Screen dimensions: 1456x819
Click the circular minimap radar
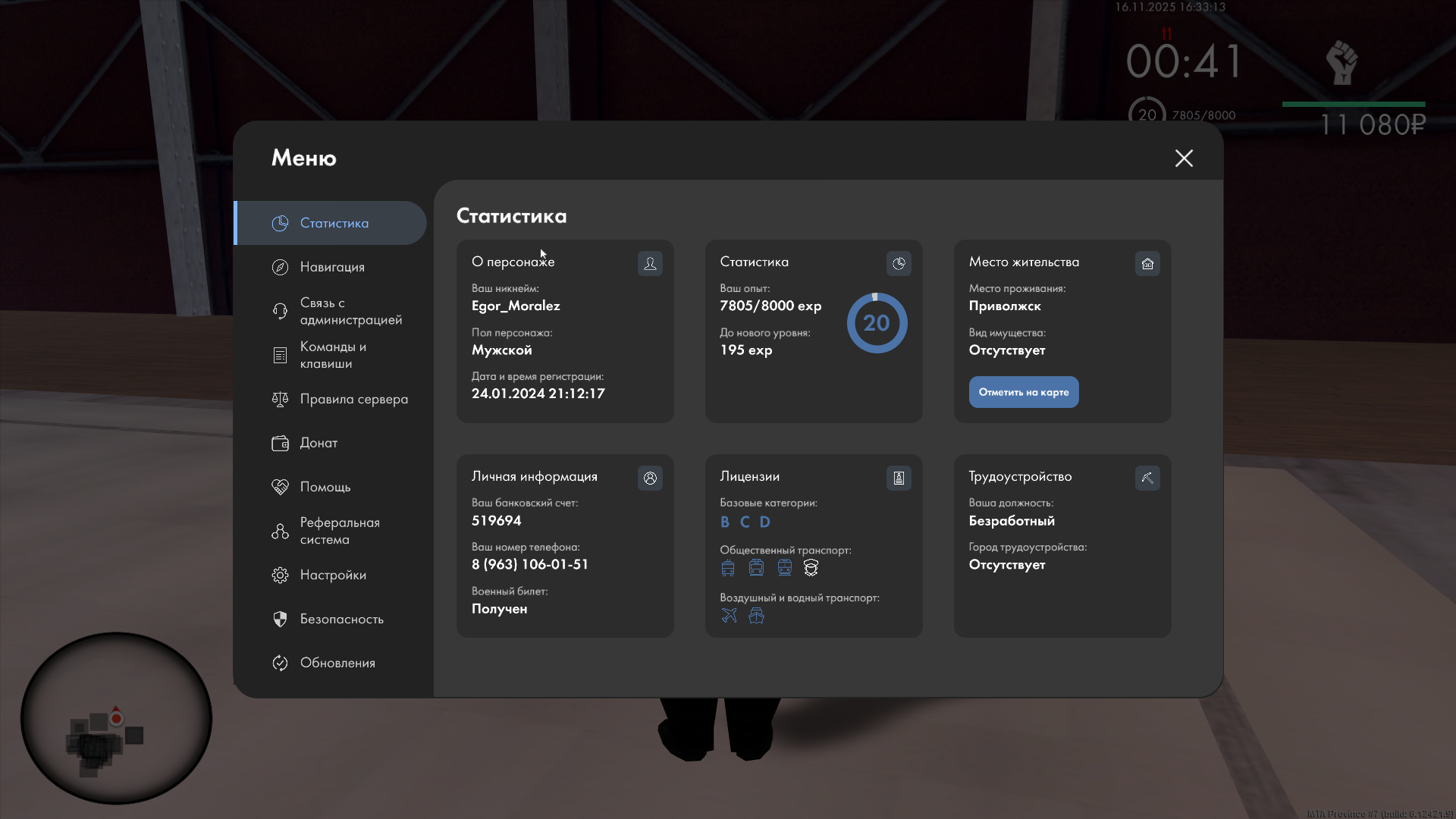[116, 718]
